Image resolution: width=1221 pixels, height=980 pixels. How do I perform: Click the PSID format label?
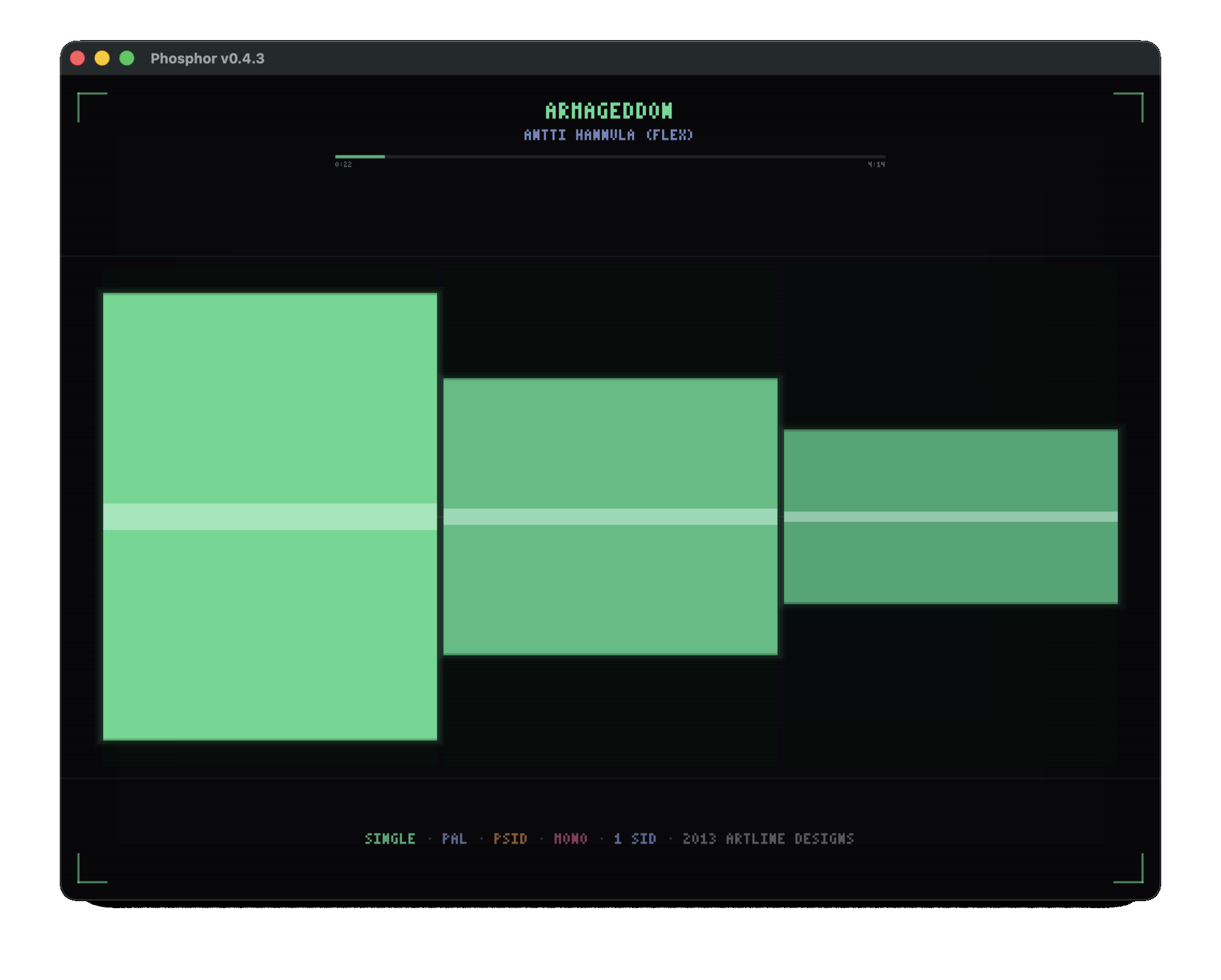click(x=510, y=839)
